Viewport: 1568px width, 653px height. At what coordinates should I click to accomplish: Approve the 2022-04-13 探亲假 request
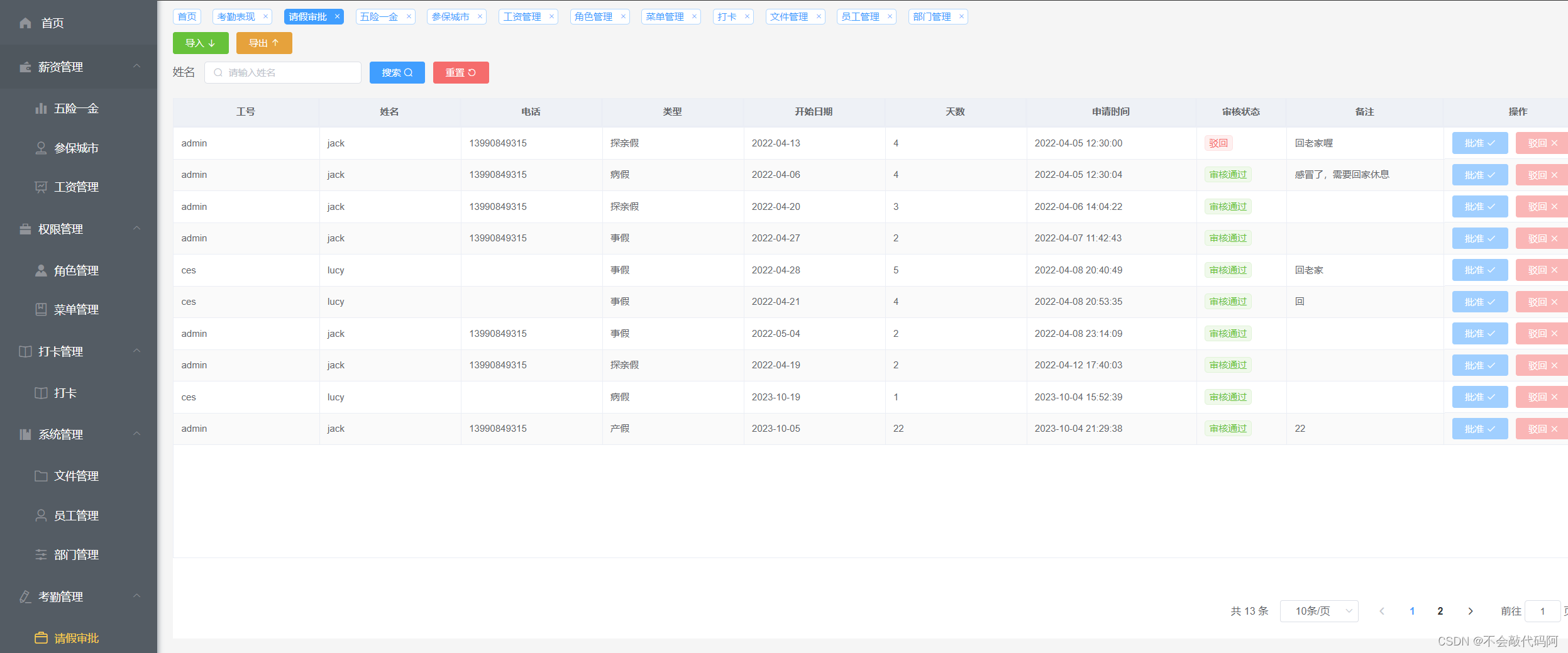tap(1480, 143)
